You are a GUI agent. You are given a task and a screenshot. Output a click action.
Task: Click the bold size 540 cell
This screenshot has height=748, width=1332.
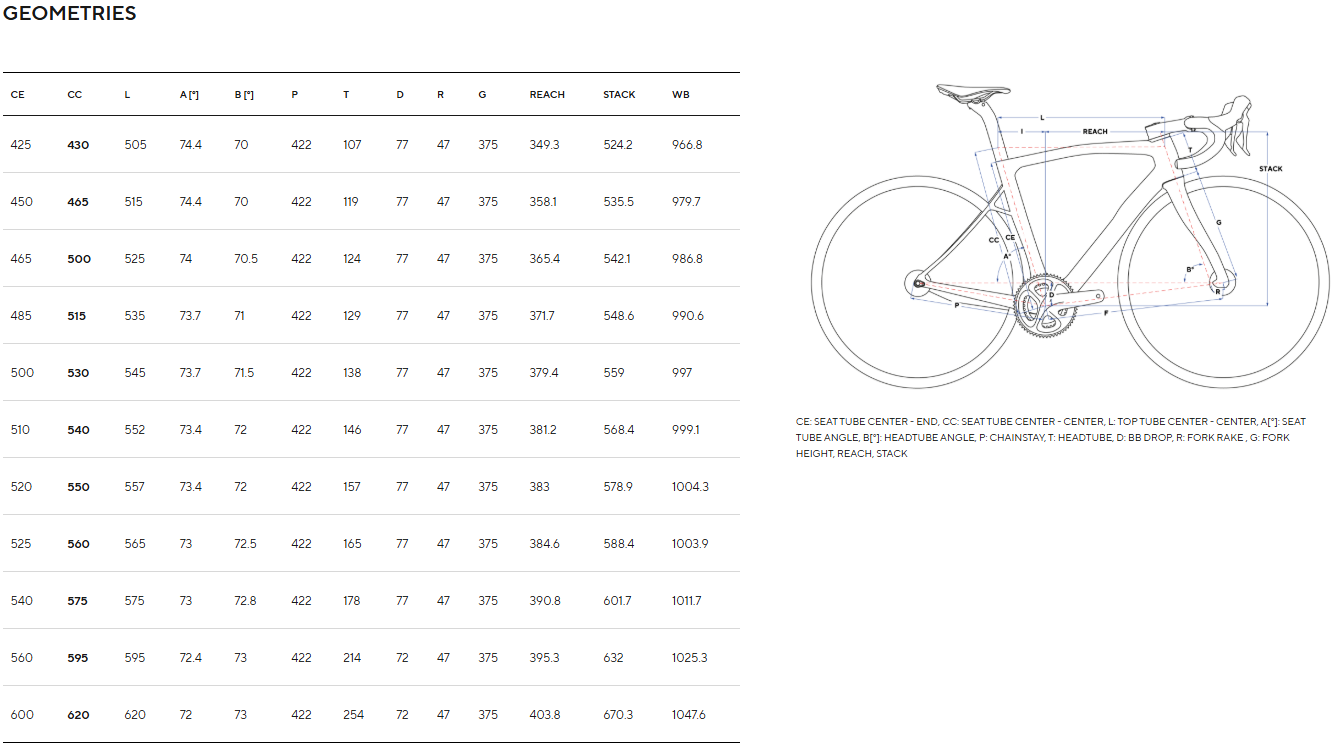tap(78, 430)
